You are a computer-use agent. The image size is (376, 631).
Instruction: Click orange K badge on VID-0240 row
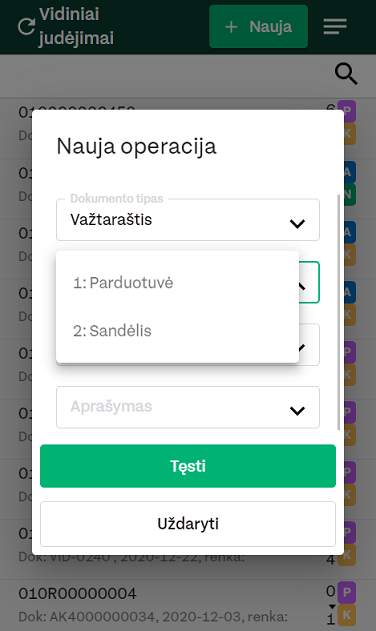349,557
